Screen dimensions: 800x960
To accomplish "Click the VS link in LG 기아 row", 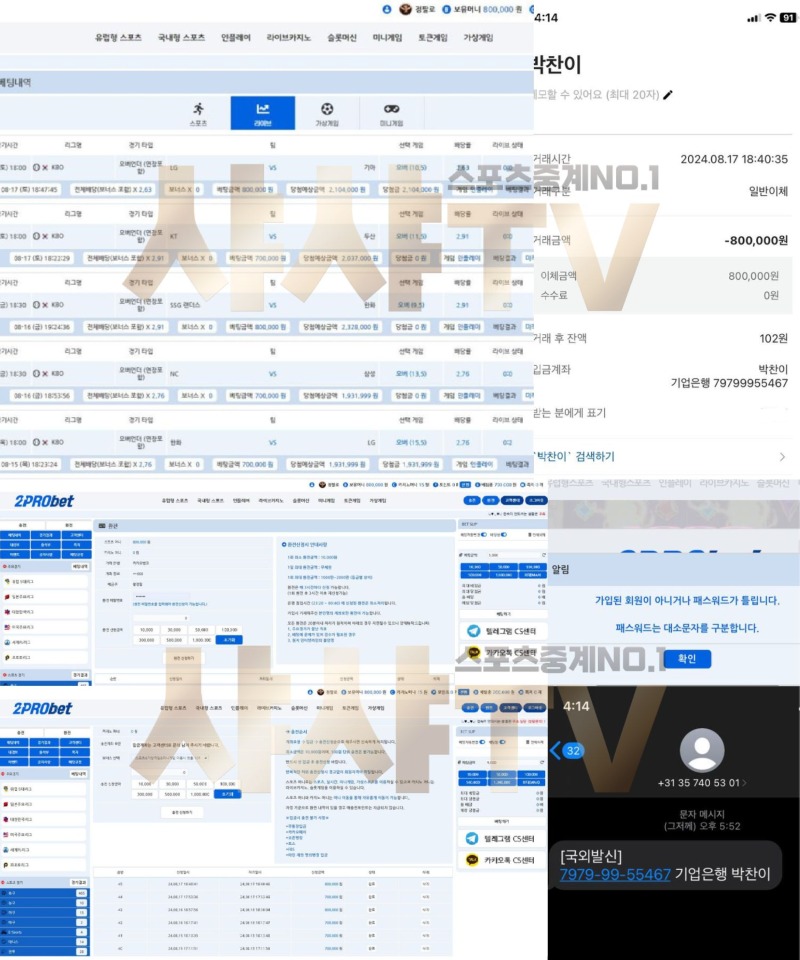I will click(x=272, y=167).
